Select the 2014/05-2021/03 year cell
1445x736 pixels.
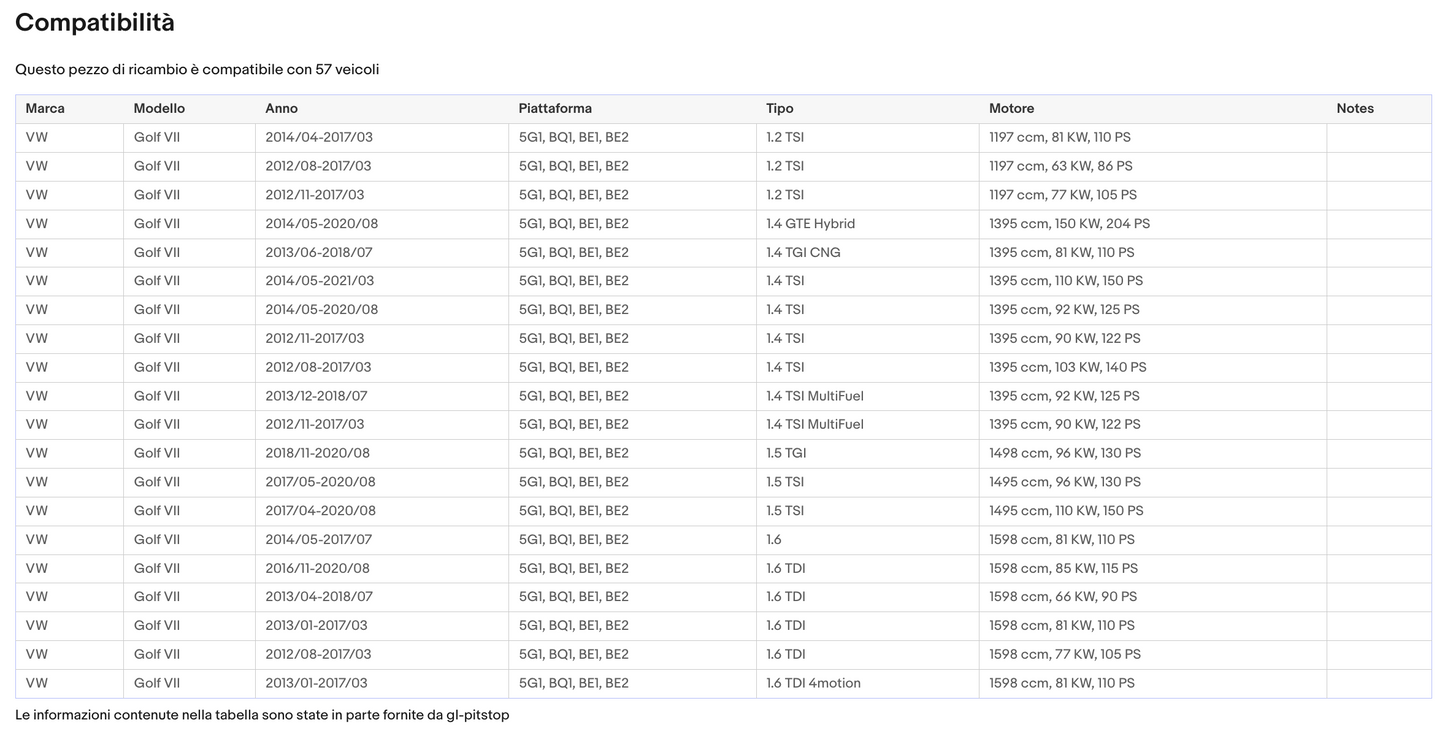[320, 281]
